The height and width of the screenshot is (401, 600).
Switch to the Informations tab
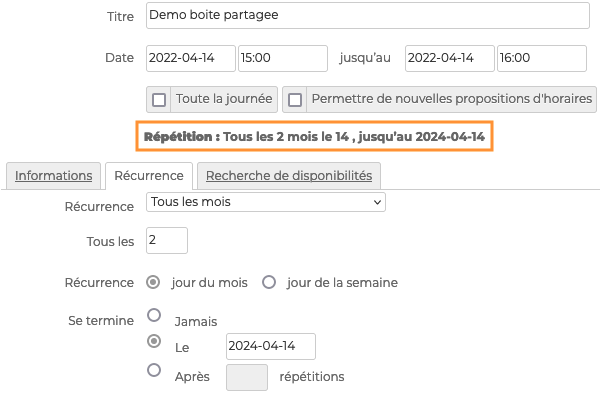[54, 176]
